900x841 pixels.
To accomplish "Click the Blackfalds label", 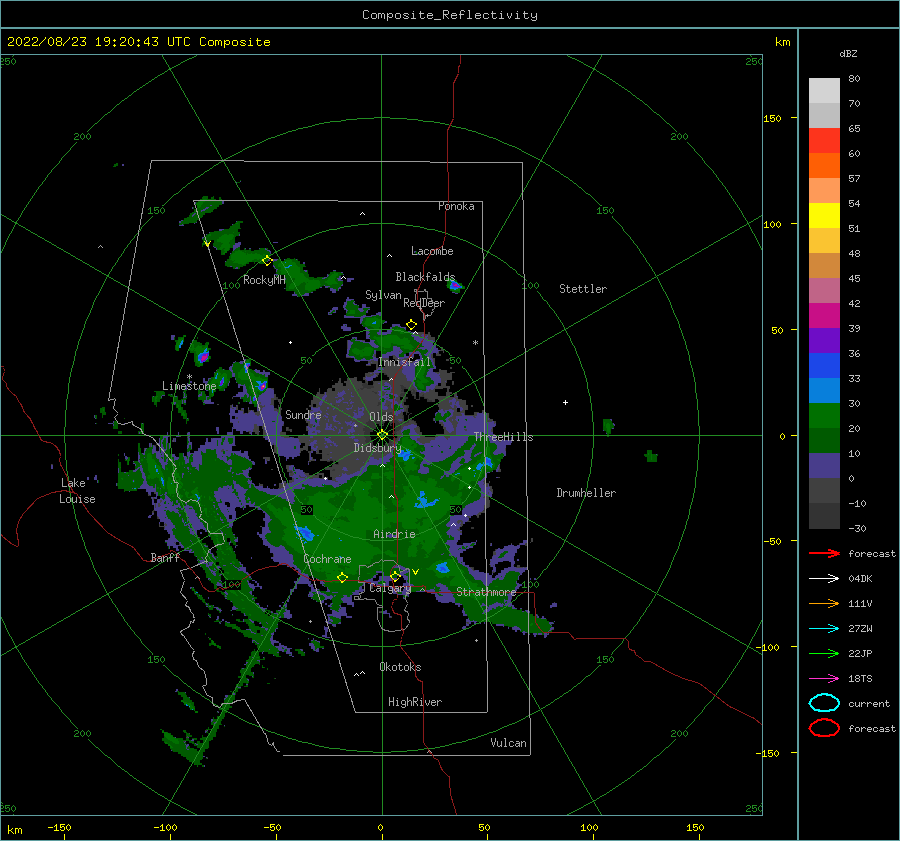I will click(425, 277).
